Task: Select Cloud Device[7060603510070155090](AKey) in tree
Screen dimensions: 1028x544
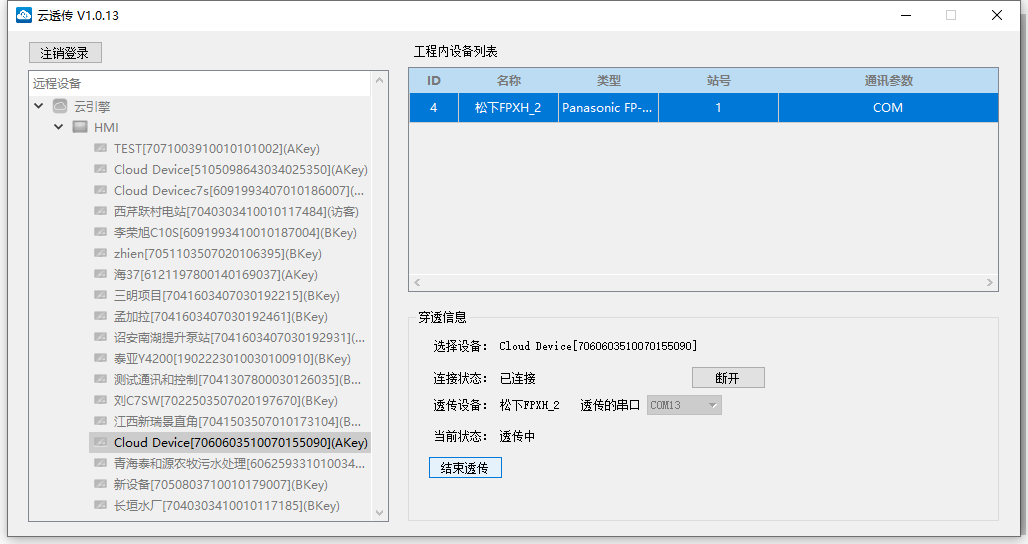Action: [x=241, y=442]
